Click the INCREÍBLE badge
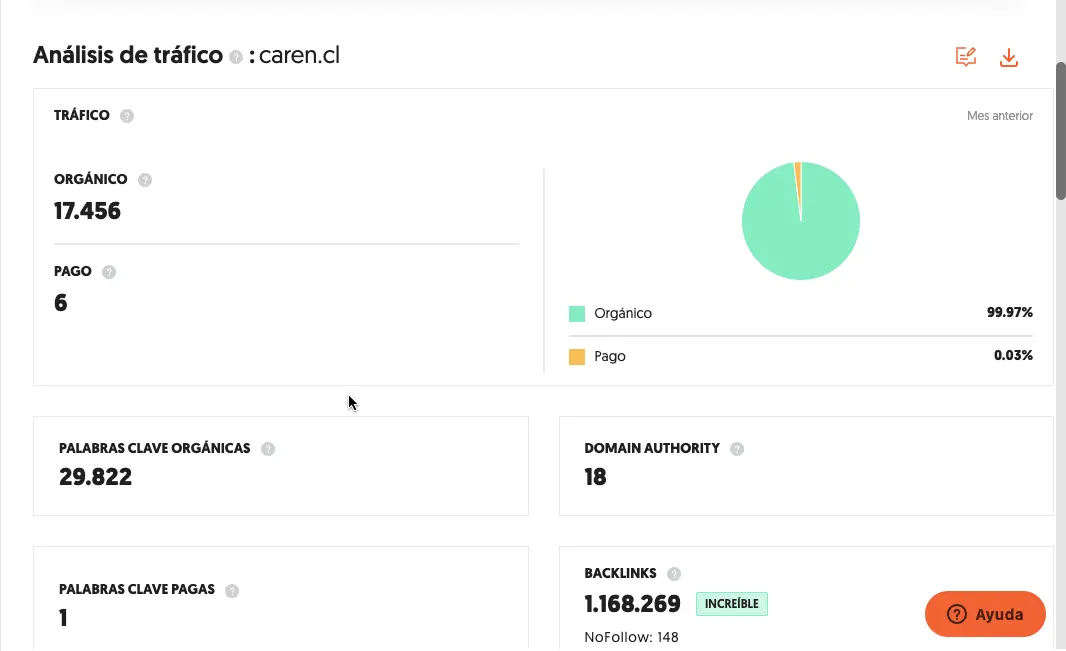 pos(732,604)
